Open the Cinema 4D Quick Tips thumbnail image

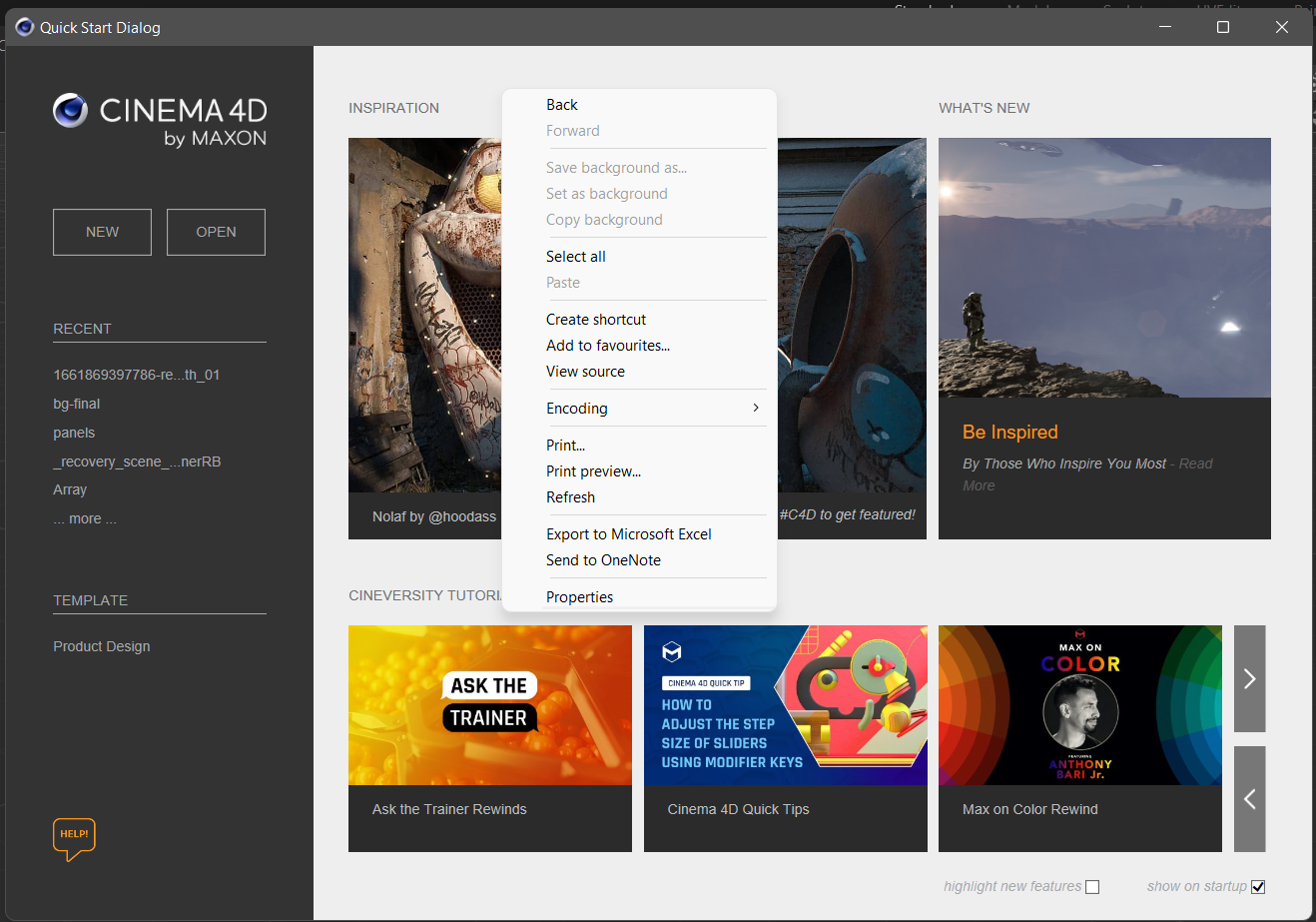coord(786,705)
